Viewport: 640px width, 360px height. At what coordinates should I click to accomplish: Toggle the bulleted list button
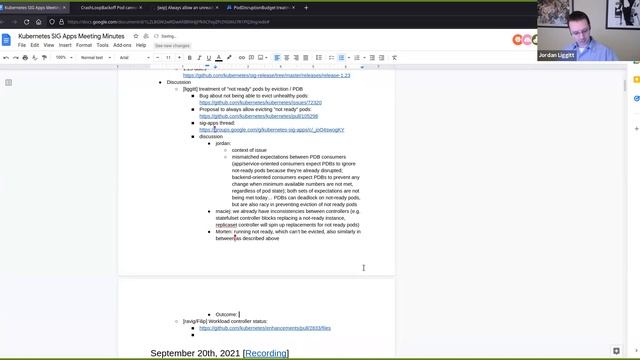coord(342,58)
